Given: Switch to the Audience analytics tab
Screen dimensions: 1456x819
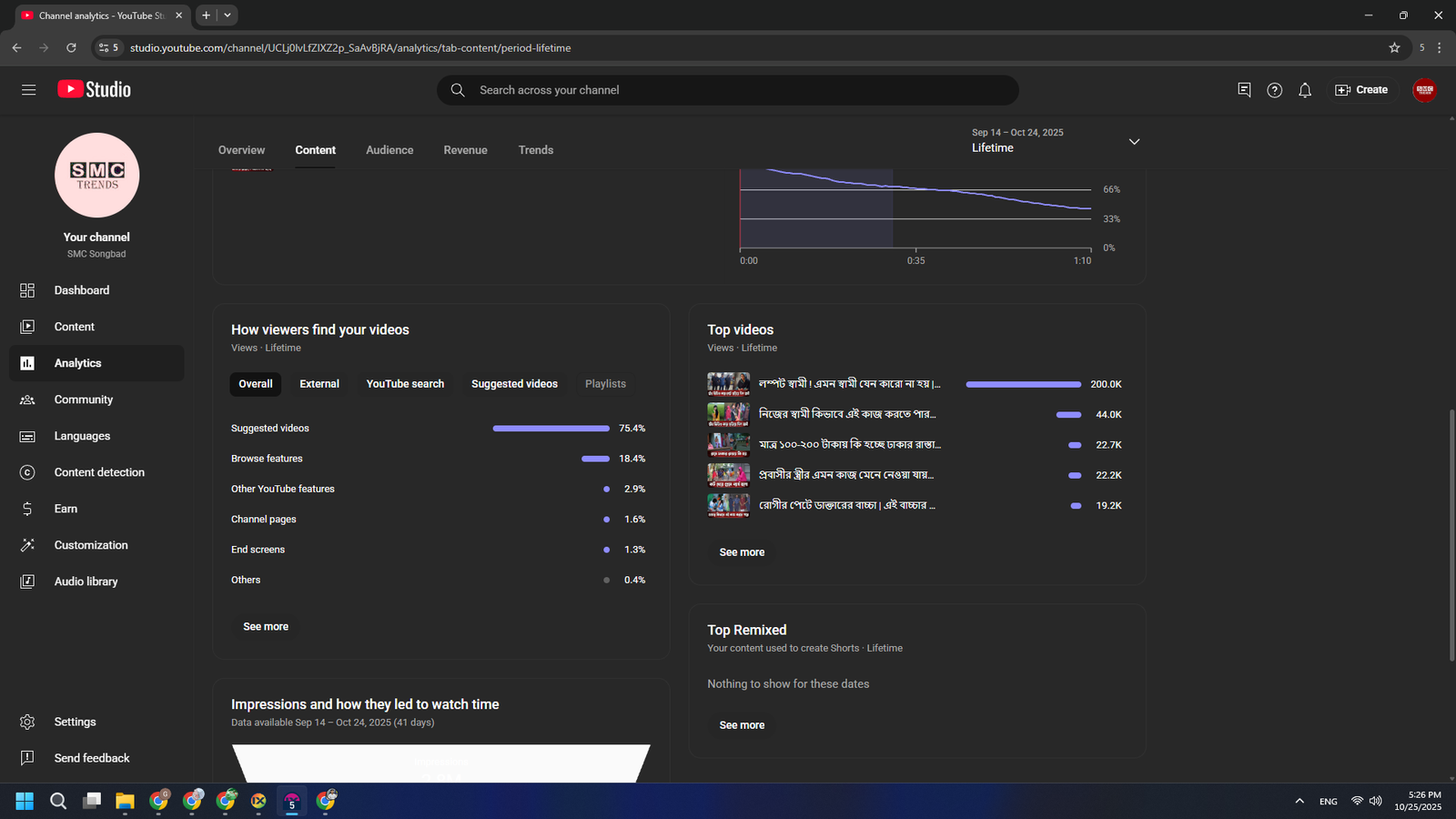Looking at the screenshot, I should click(x=389, y=150).
